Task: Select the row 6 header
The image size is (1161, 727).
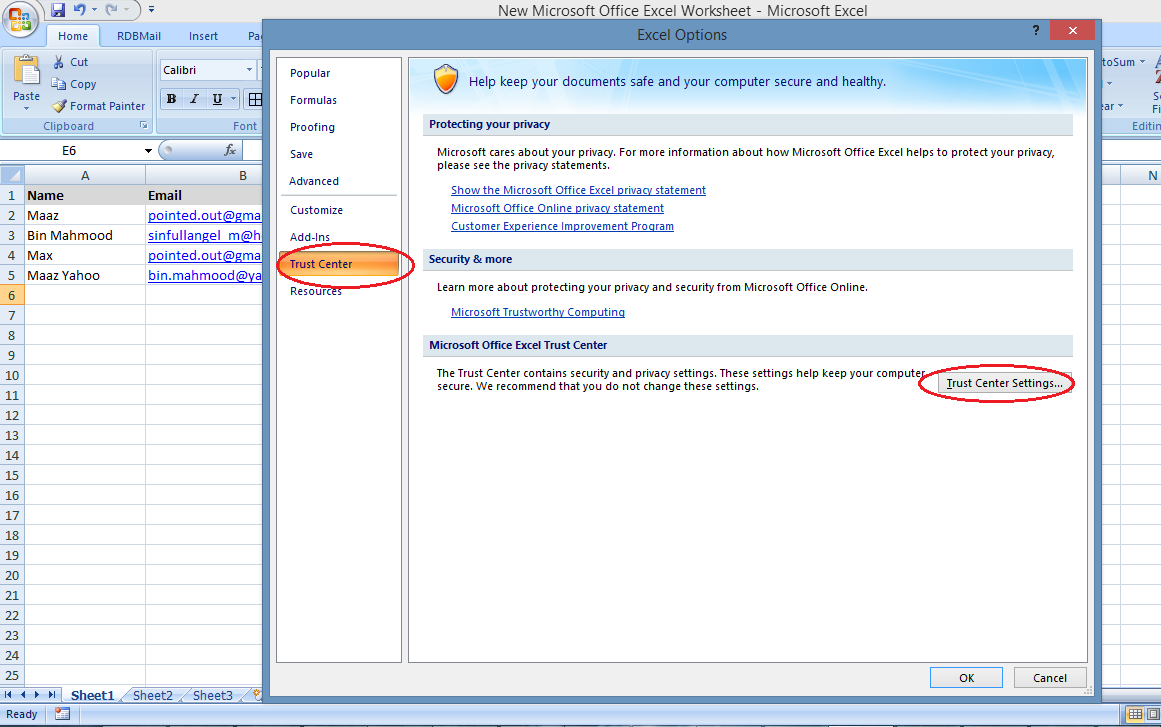Action: [12, 295]
